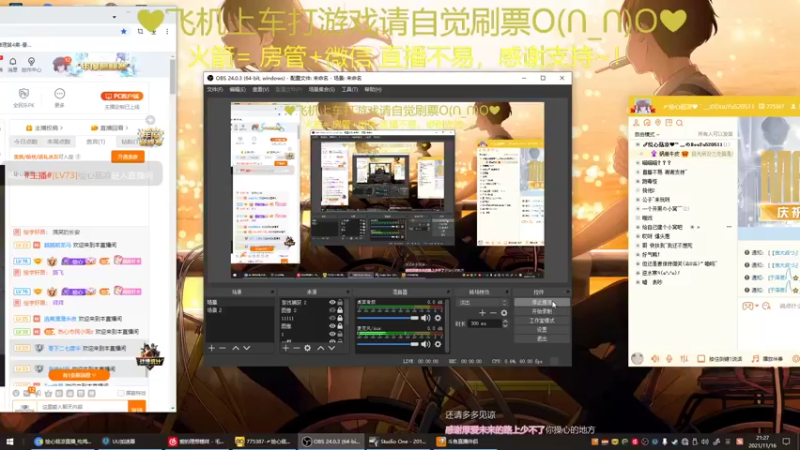
Task: Move source up arrow in Sources panel
Action: (x=320, y=348)
